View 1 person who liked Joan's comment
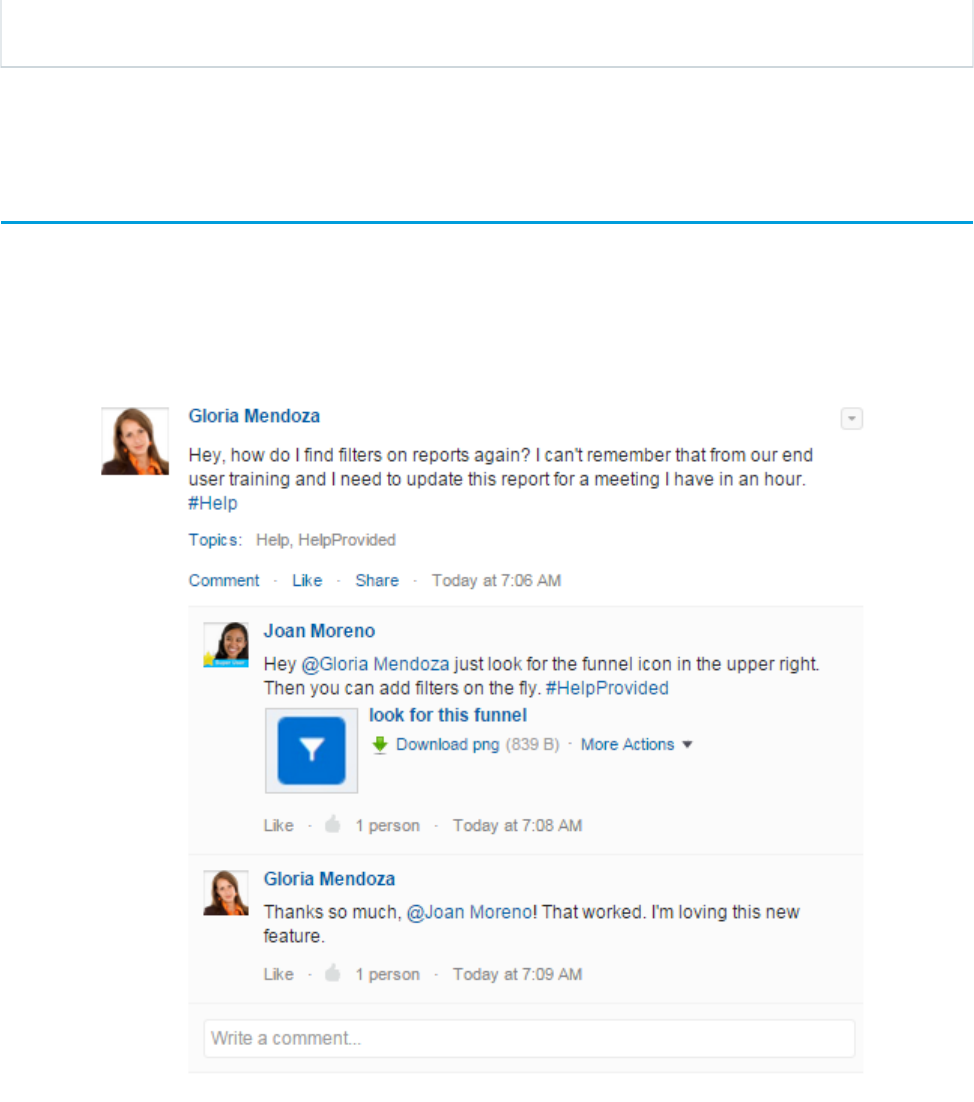The width and height of the screenshot is (974, 1102). (387, 826)
